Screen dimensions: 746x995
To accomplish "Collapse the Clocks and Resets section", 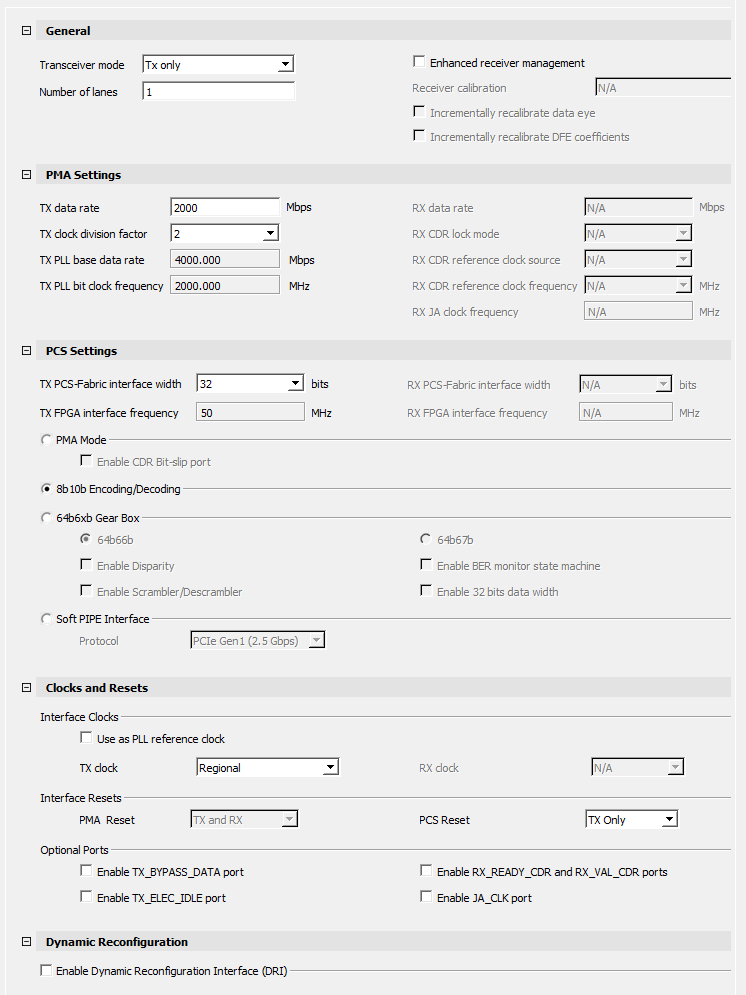I will click(26, 687).
